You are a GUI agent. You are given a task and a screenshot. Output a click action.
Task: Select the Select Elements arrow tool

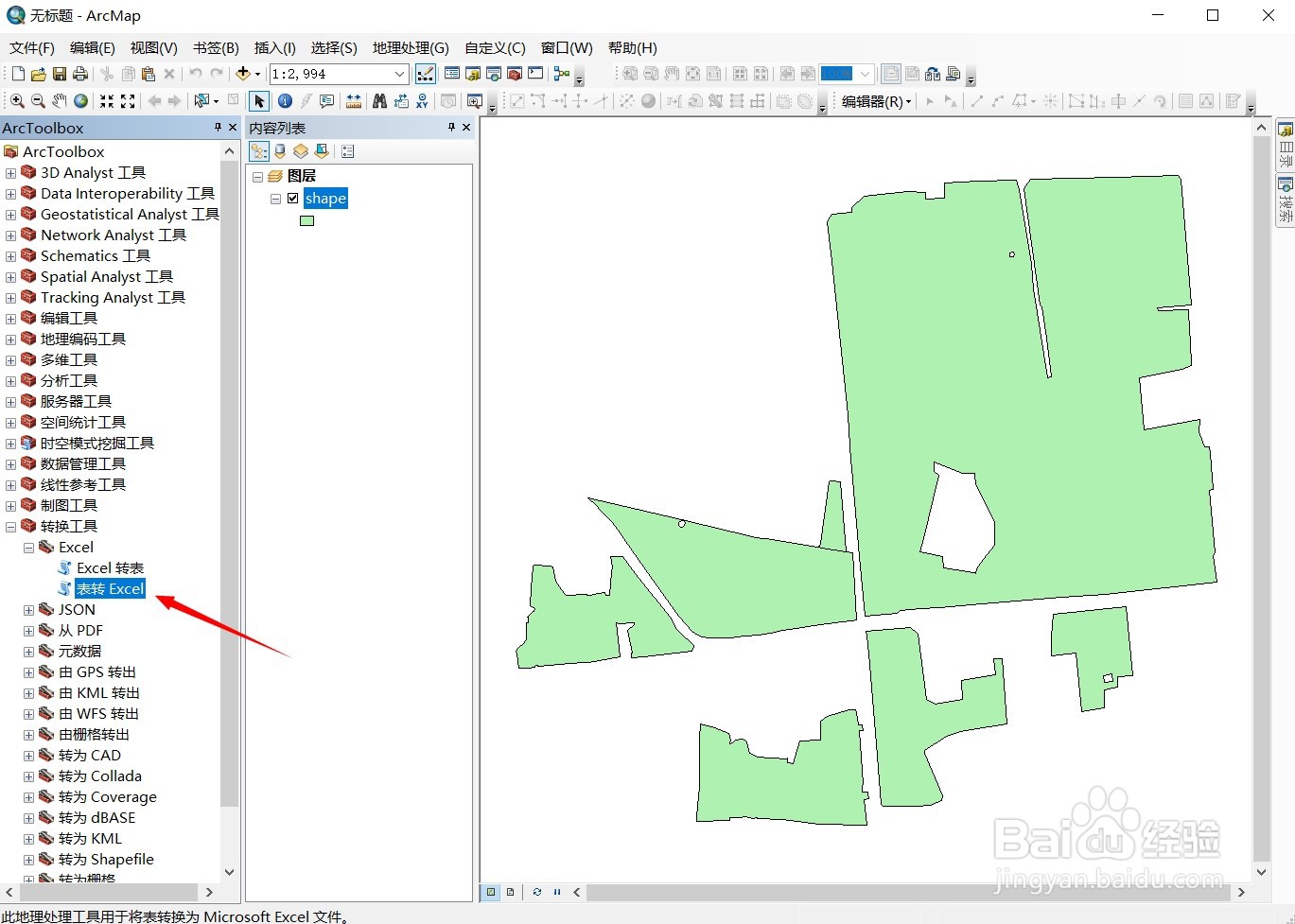pyautogui.click(x=259, y=101)
